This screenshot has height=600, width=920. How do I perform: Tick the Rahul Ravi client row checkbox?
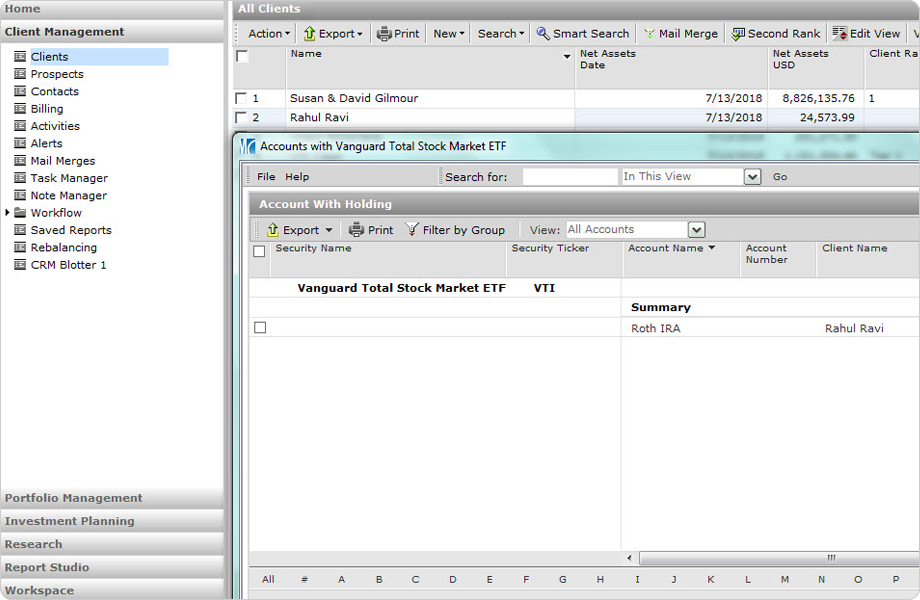pos(240,118)
